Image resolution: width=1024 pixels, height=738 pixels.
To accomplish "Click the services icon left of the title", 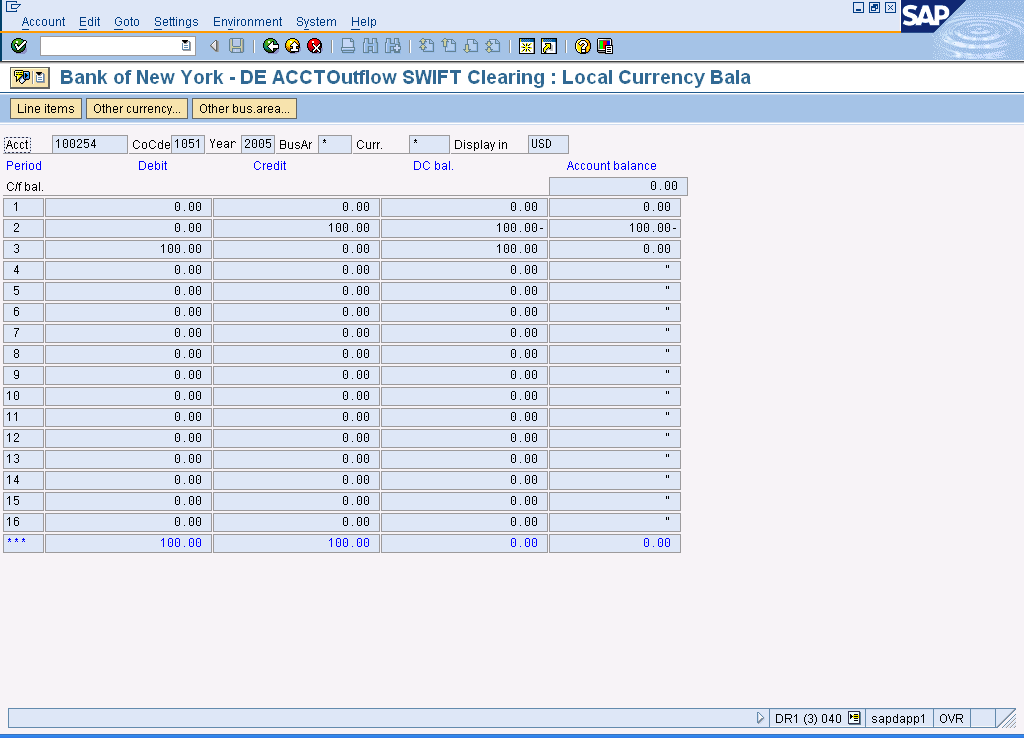I will [x=22, y=77].
